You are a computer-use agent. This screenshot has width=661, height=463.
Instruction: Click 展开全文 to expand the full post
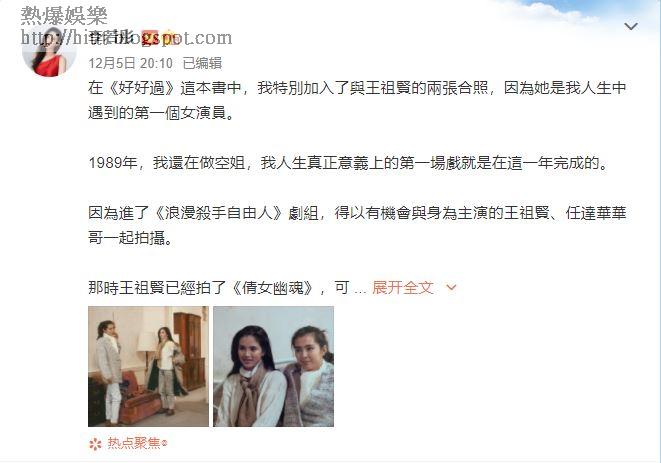pyautogui.click(x=403, y=288)
